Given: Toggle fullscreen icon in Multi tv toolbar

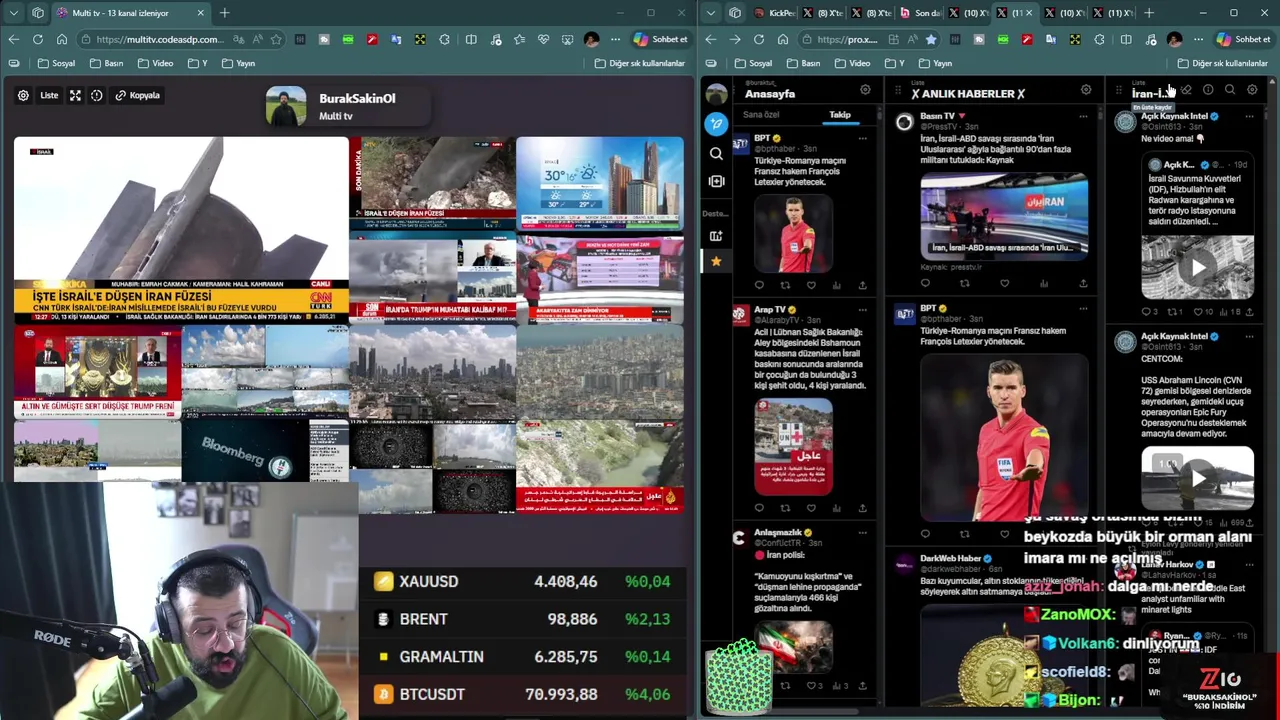Looking at the screenshot, I should (75, 95).
